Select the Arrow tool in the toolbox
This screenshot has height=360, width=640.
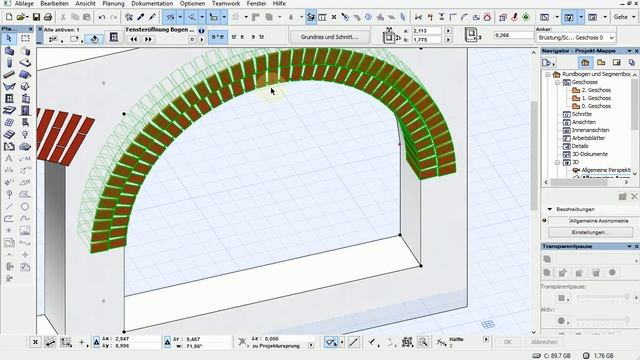click(9, 39)
